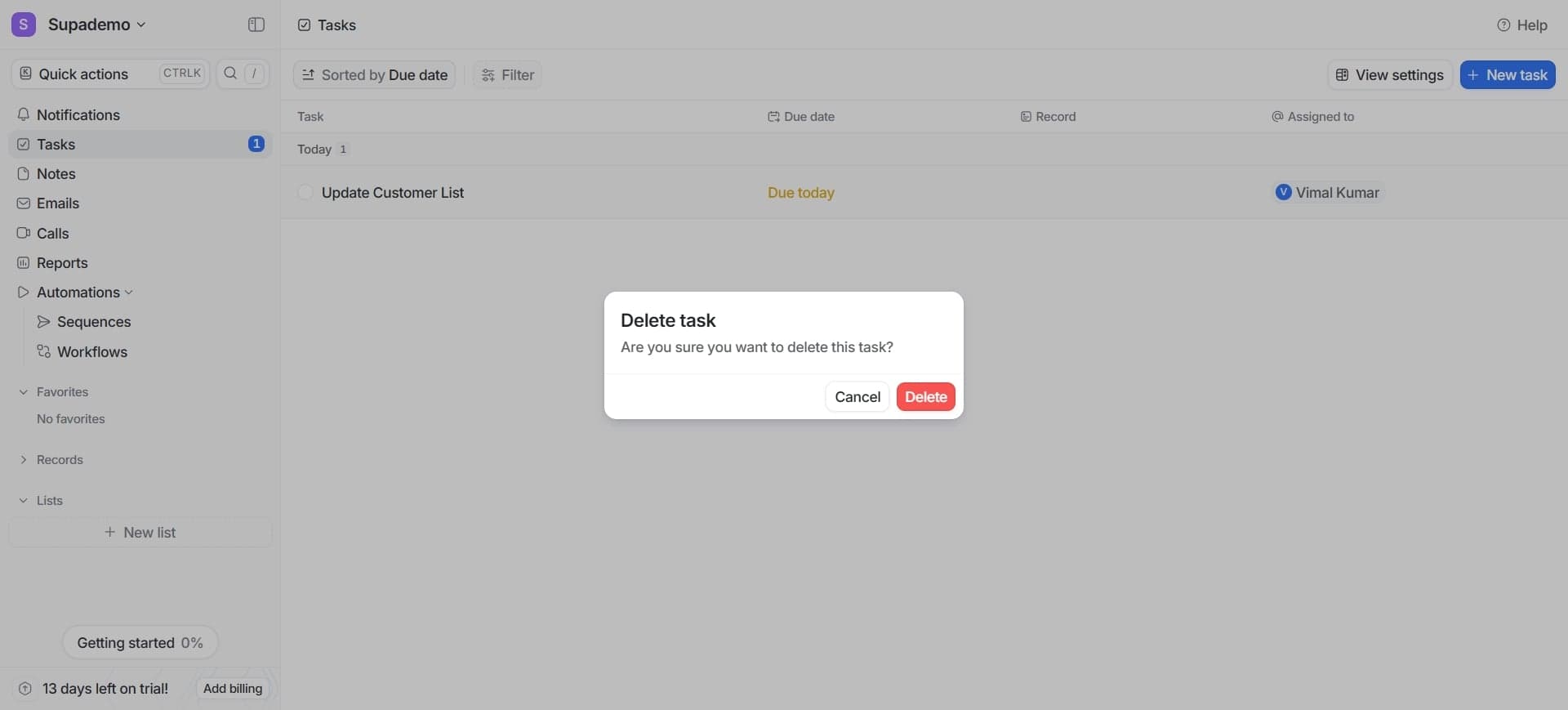Viewport: 1568px width, 710px height.
Task: Click Vimal Kumar's avatar badge
Action: pyautogui.click(x=1283, y=192)
